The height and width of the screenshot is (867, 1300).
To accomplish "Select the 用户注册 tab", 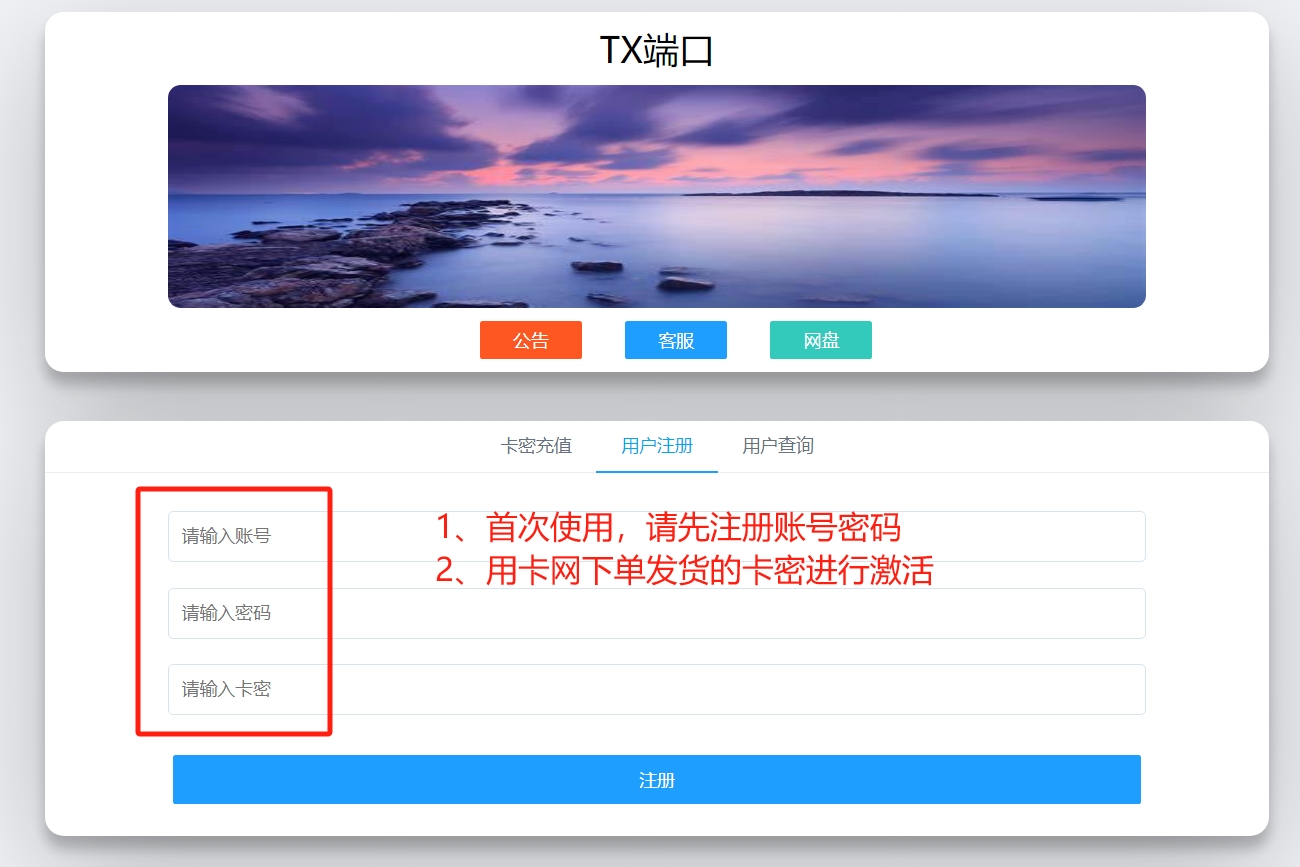I will click(x=657, y=446).
